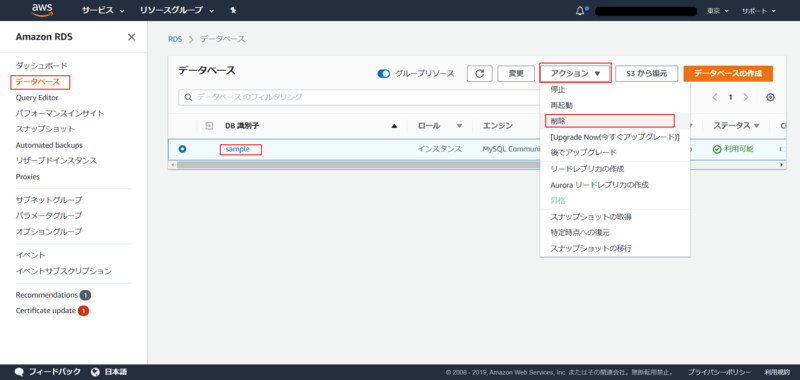Click S3 から復元 button
The height and width of the screenshot is (380, 800).
pyautogui.click(x=646, y=73)
